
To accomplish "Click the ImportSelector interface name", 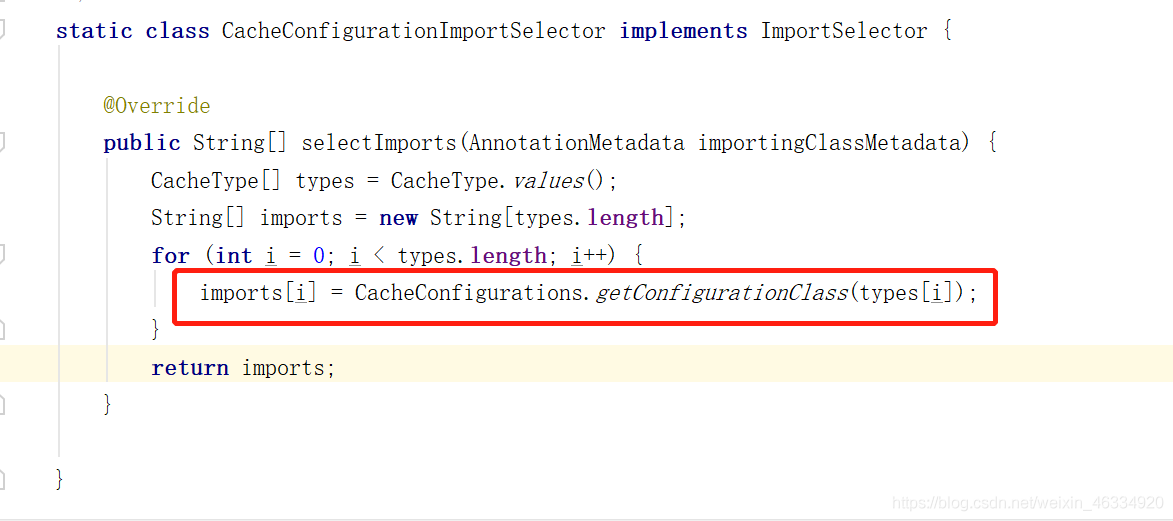I will tap(844, 31).
